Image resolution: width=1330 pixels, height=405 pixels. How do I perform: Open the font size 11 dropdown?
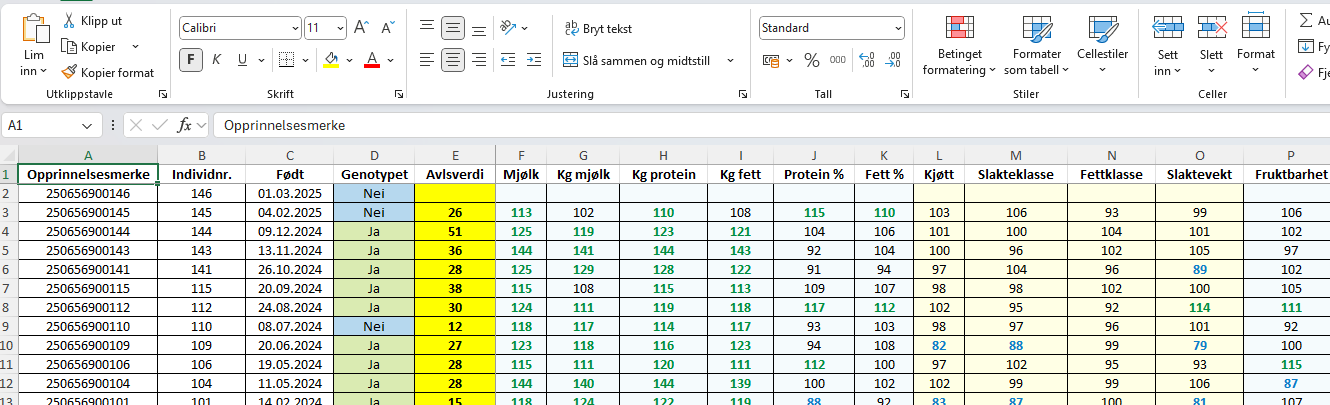pos(341,28)
